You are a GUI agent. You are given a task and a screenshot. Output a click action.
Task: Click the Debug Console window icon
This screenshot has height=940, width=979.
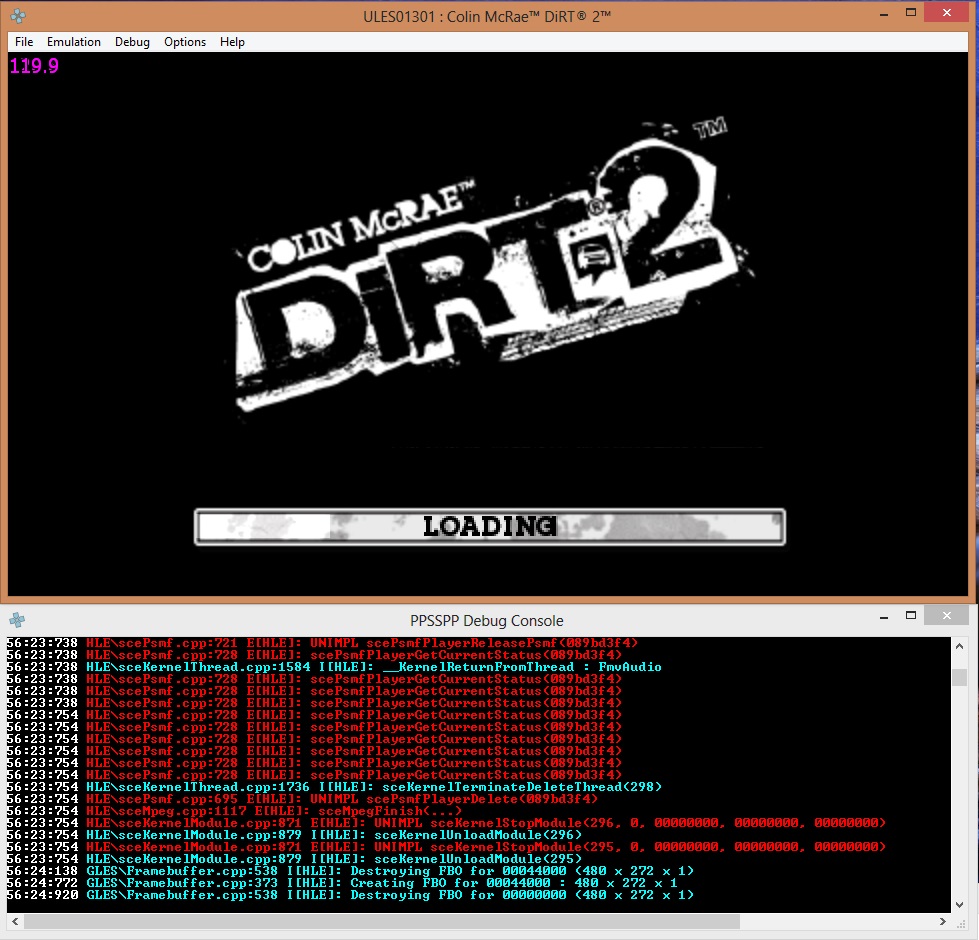click(x=17, y=620)
